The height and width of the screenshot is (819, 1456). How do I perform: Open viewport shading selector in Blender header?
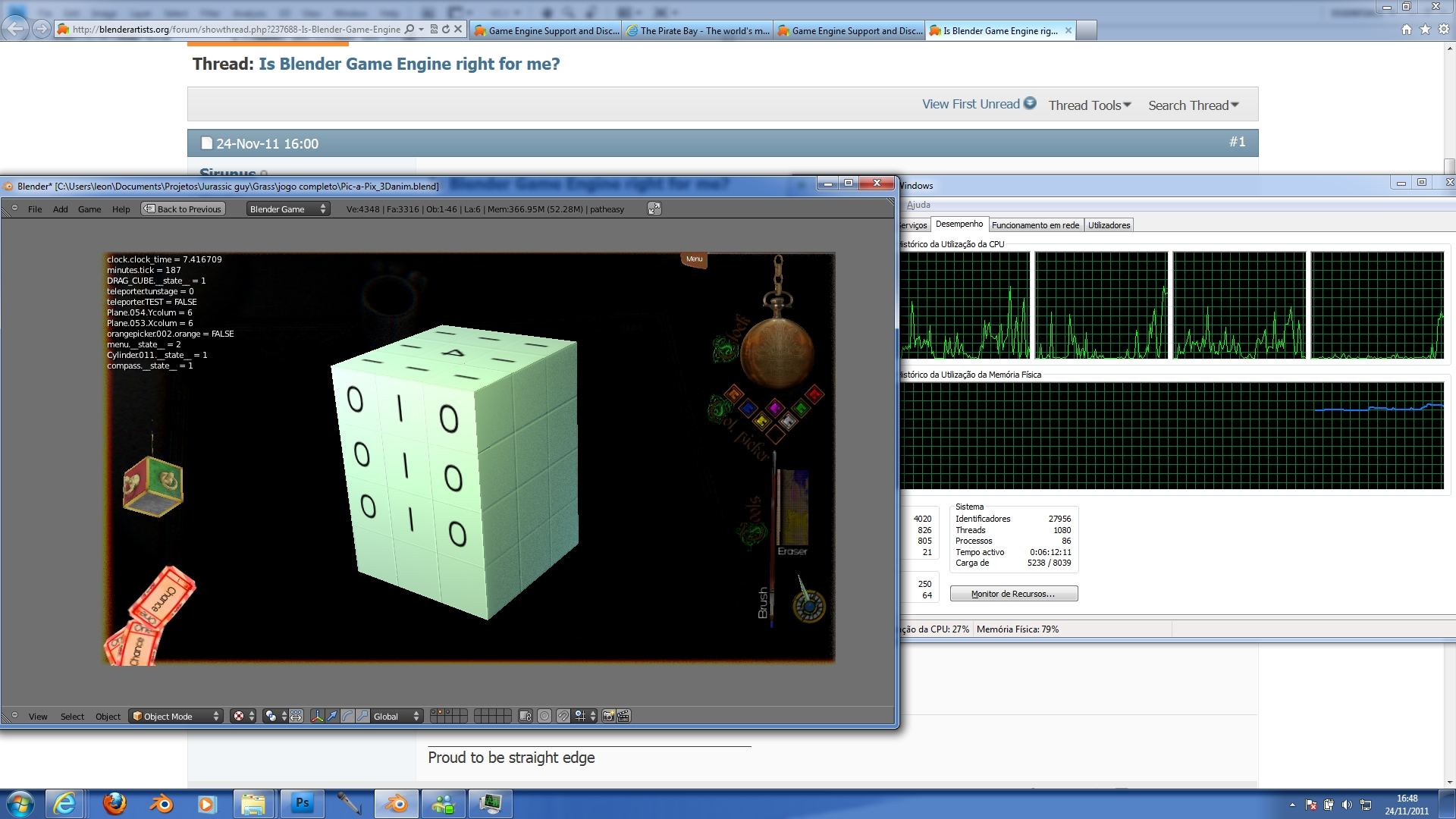[x=244, y=716]
